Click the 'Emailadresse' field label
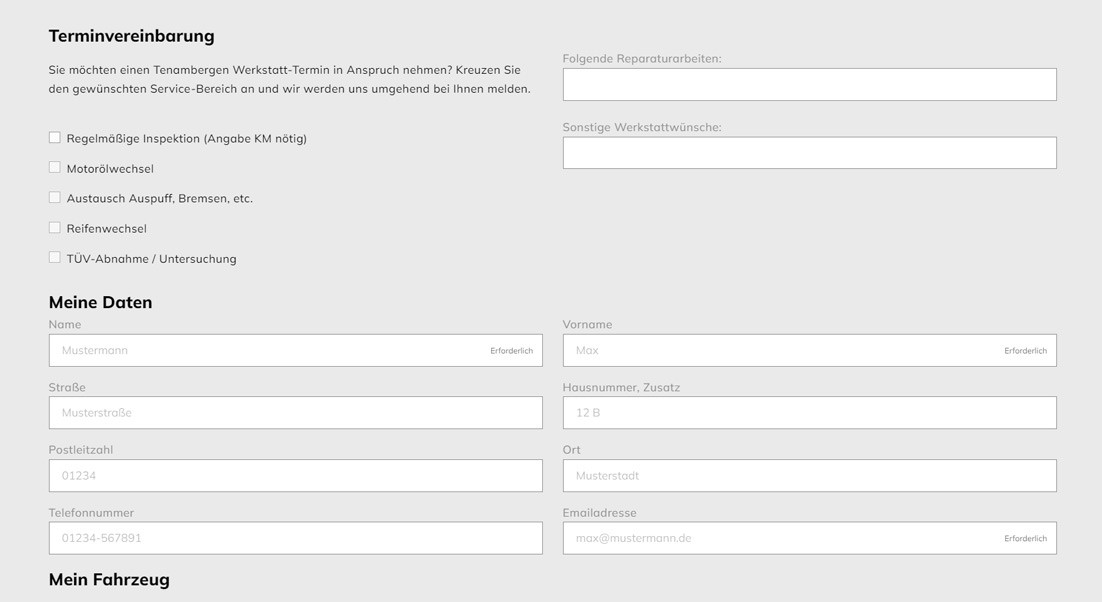Screen dimensions: 1102x602 coord(599,513)
